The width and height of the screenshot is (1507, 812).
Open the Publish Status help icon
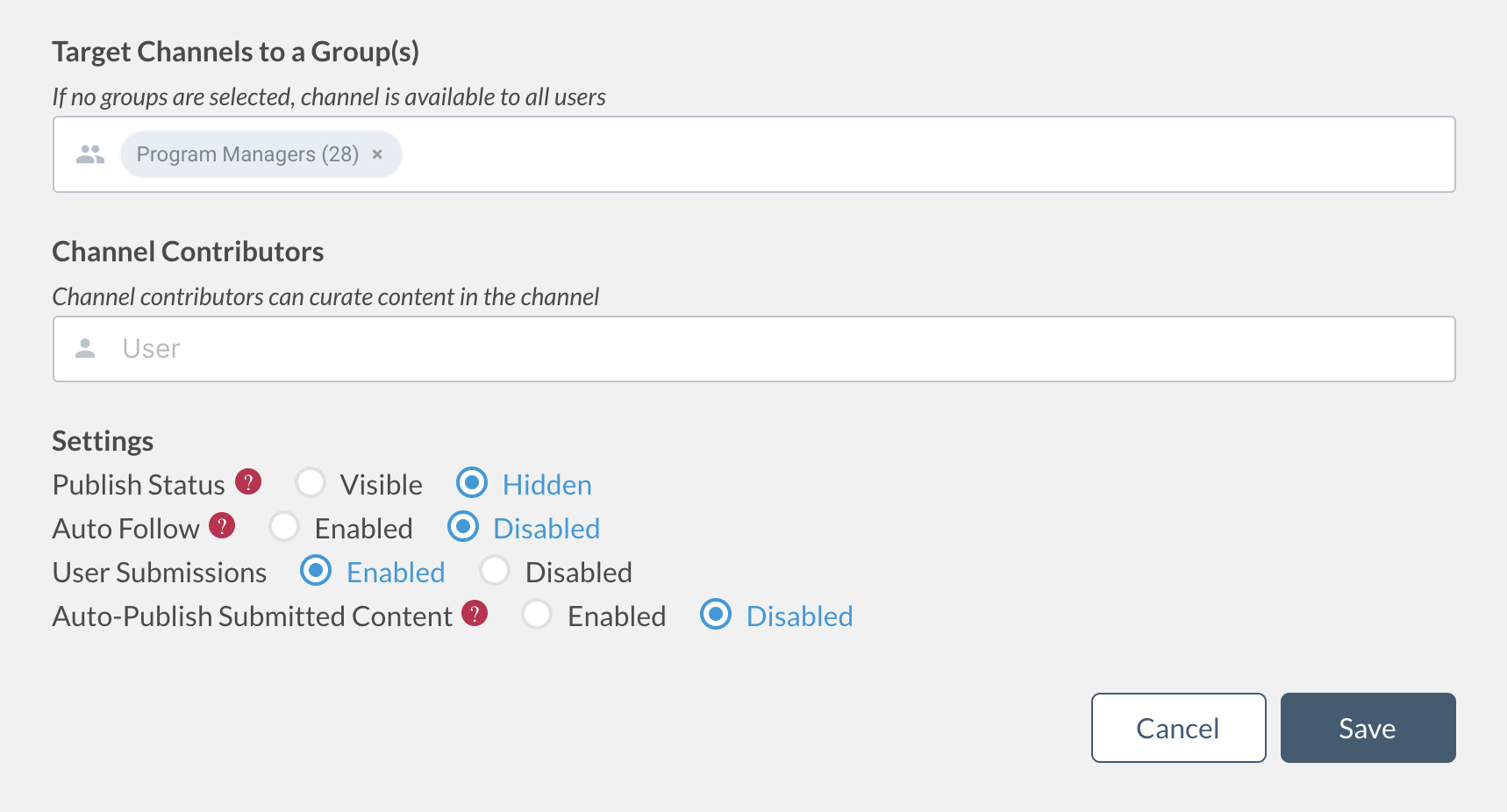(x=248, y=481)
